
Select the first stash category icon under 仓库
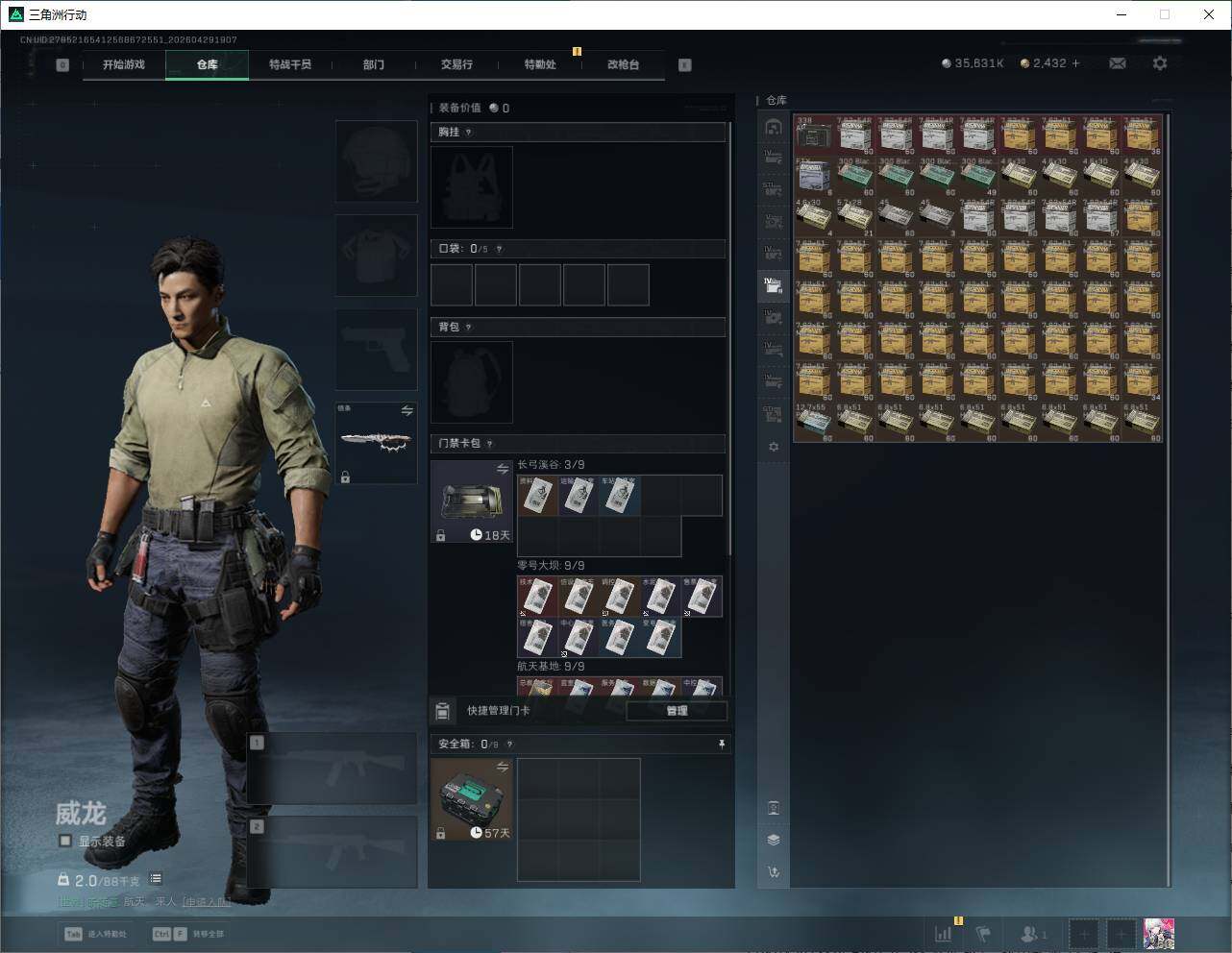tap(774, 127)
